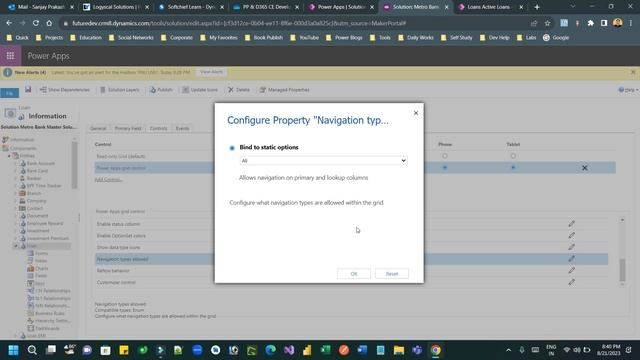Collapse the Entities tree node
640x360 pixels.
9,156
